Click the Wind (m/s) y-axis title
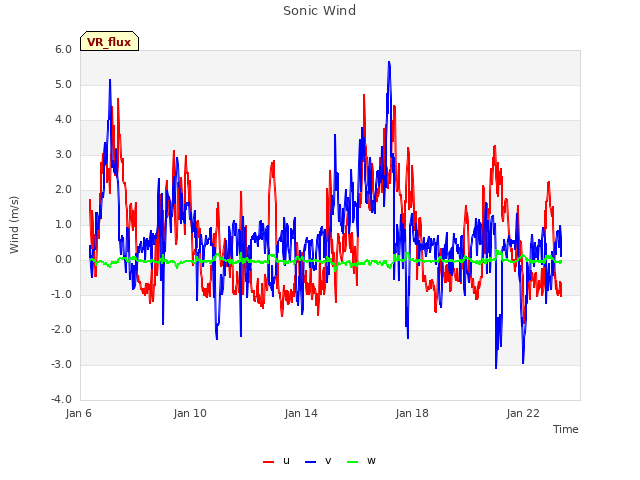The image size is (640, 480). click(14, 225)
